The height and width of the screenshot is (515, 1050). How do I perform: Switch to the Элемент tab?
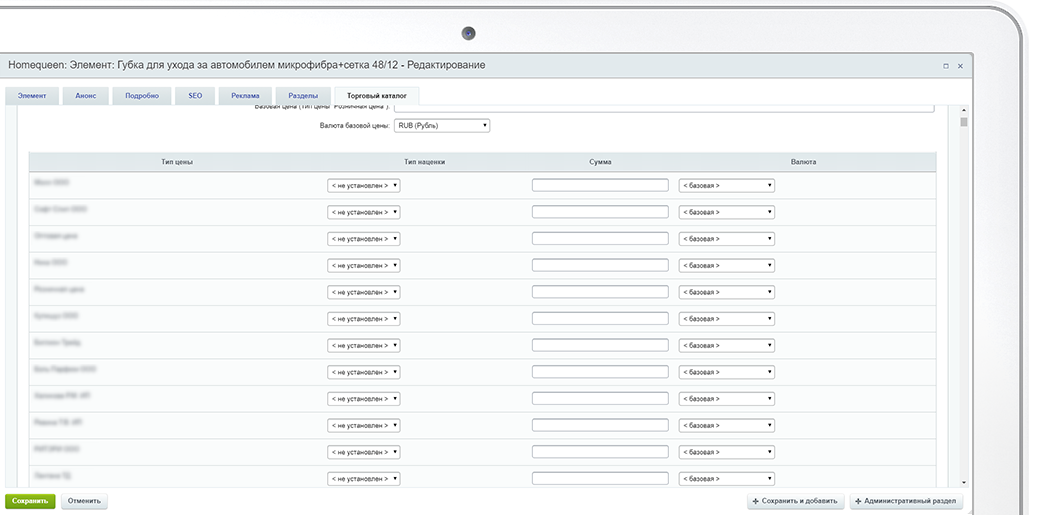(32, 96)
